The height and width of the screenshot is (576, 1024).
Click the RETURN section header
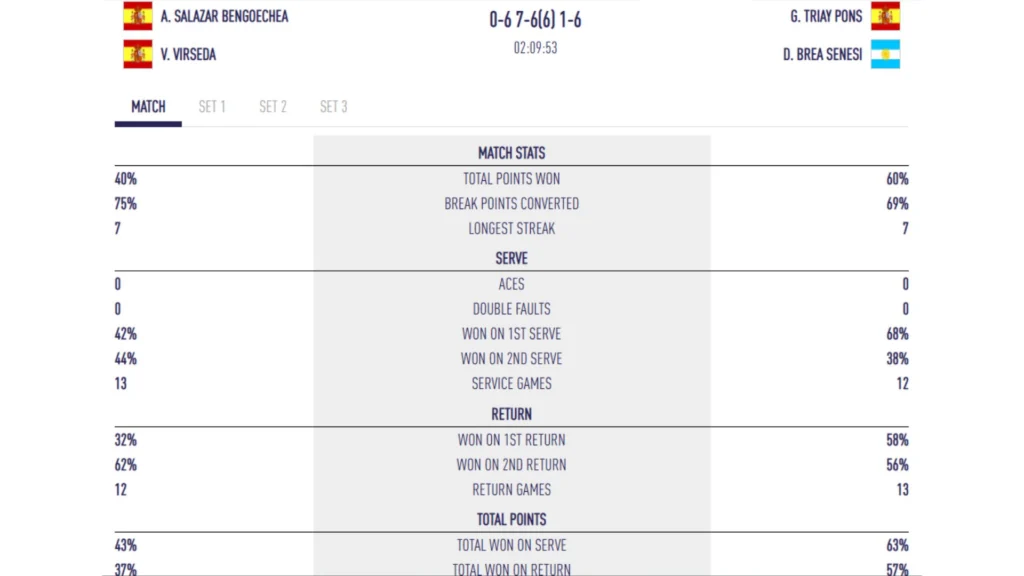tap(511, 414)
